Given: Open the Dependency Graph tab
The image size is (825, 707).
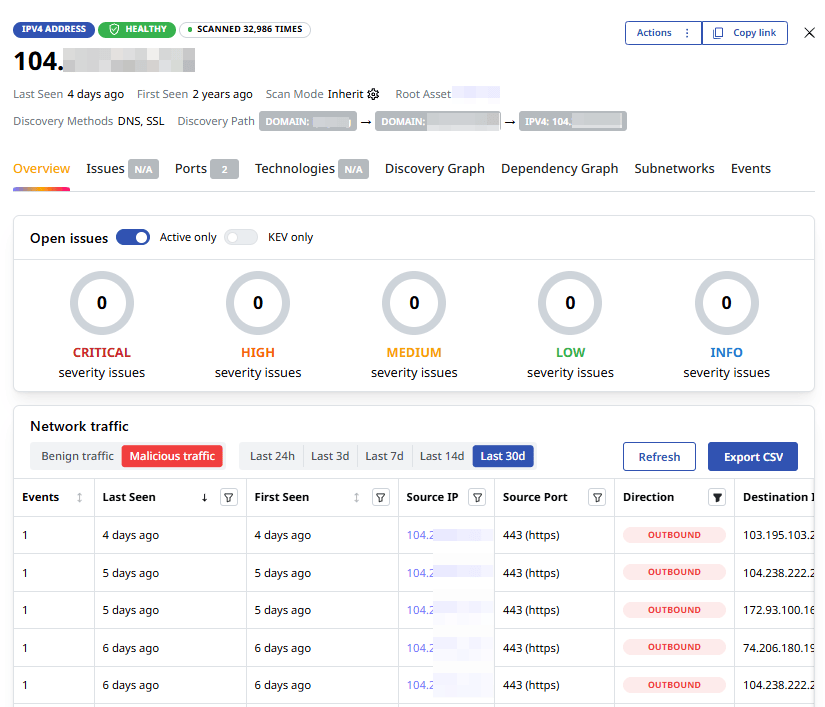Looking at the screenshot, I should tap(559, 169).
